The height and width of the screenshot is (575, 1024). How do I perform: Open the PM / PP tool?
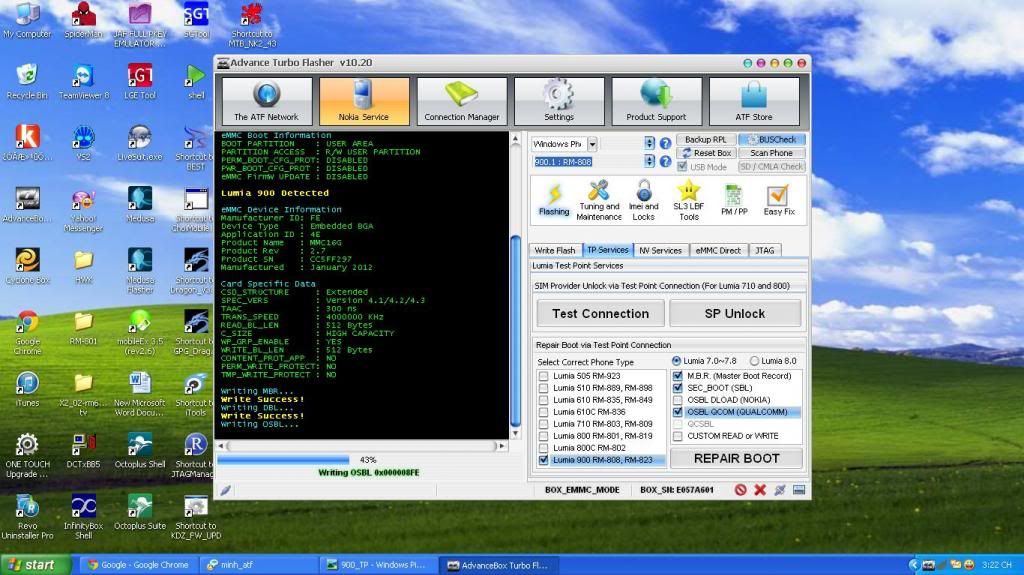734,199
